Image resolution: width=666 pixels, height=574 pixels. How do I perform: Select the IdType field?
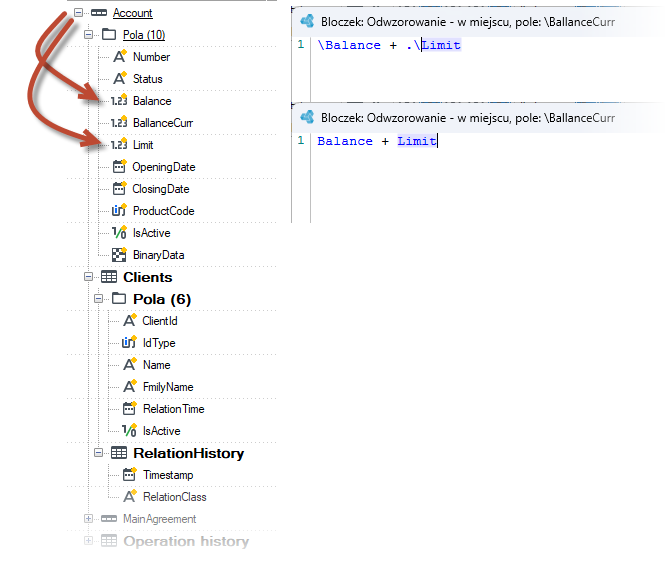[159, 343]
